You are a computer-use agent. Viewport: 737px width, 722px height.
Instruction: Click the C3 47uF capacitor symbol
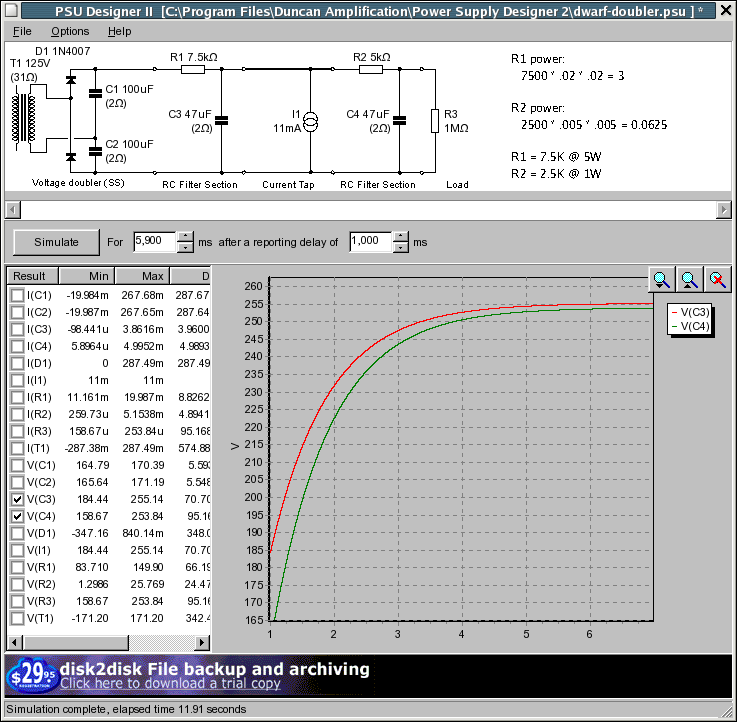222,121
